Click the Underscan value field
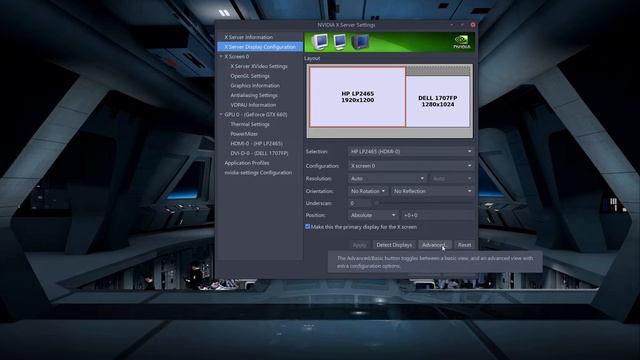Screen dimensions: 640x360 (360, 203)
